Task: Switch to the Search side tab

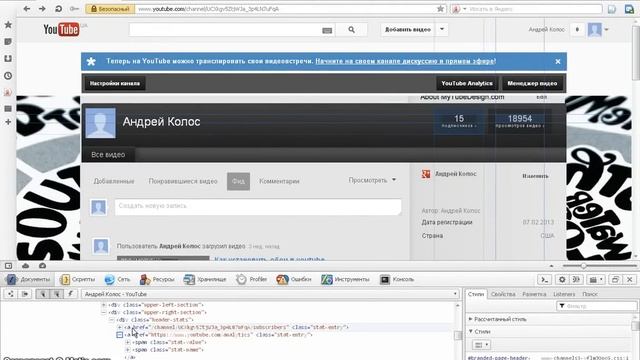Action: pos(590,294)
